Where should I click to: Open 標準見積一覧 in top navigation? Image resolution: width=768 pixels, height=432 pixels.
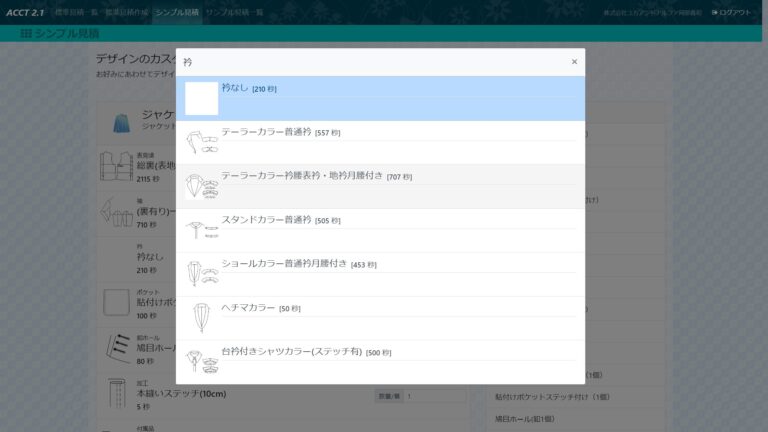[x=76, y=12]
